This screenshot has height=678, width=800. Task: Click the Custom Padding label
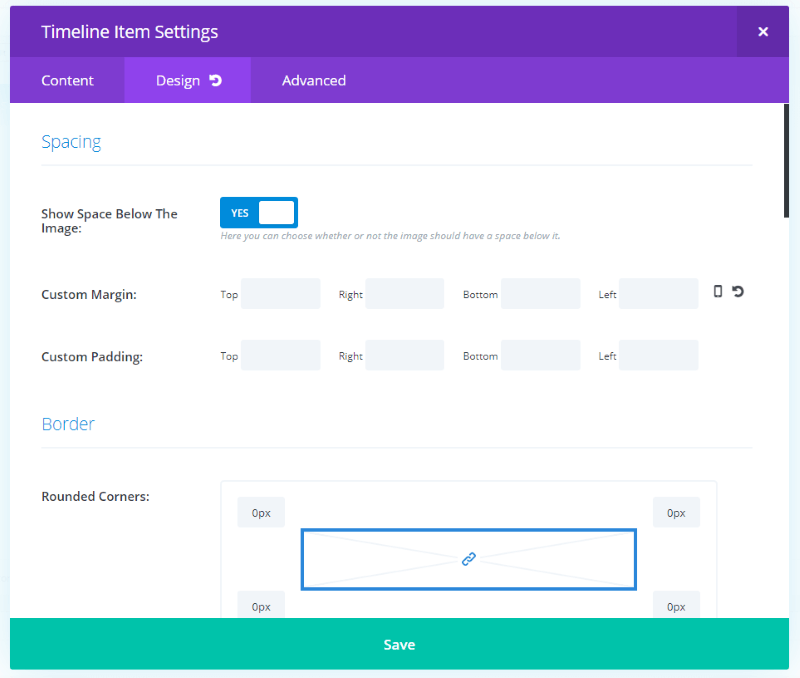tap(92, 357)
